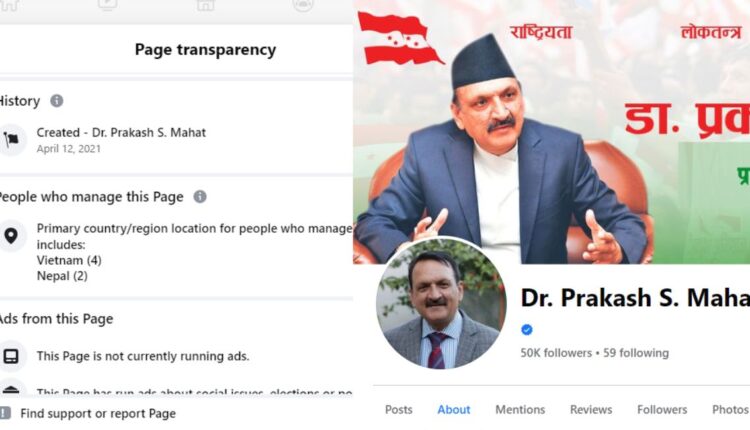Viewport: 750px width, 430px height.
Task: Click the 59 following link
Action: click(x=636, y=353)
